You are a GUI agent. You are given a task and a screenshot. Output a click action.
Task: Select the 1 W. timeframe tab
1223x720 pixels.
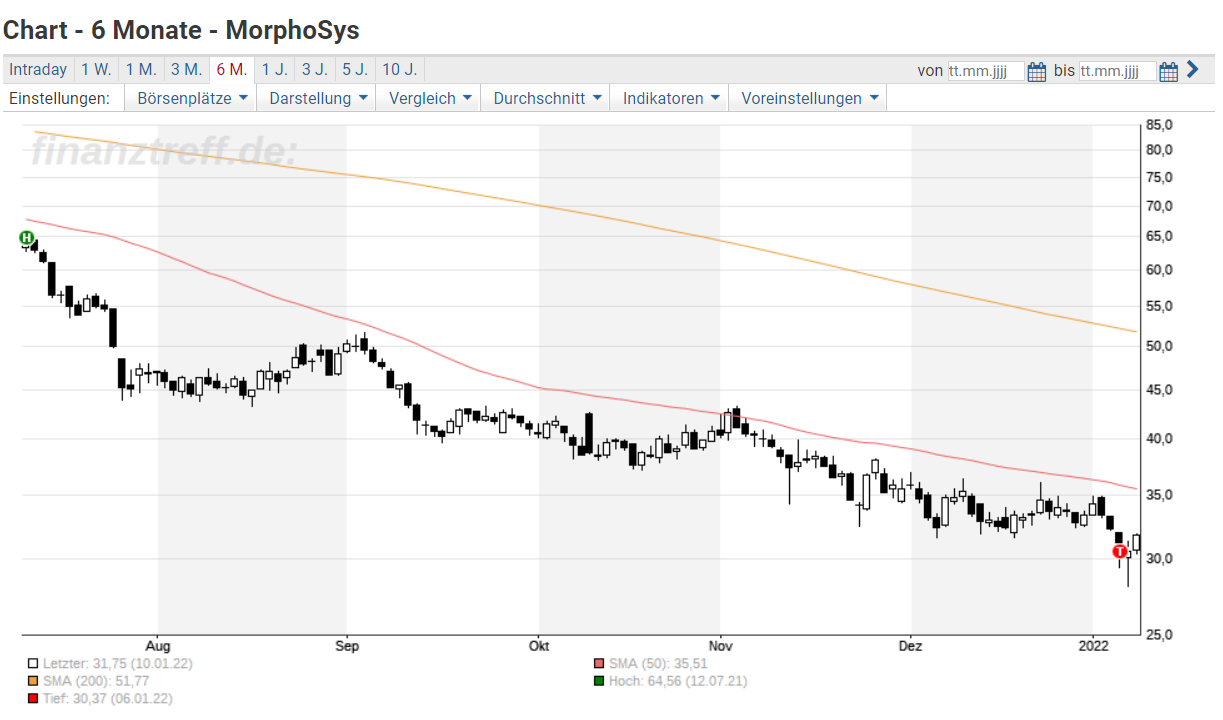tap(96, 70)
